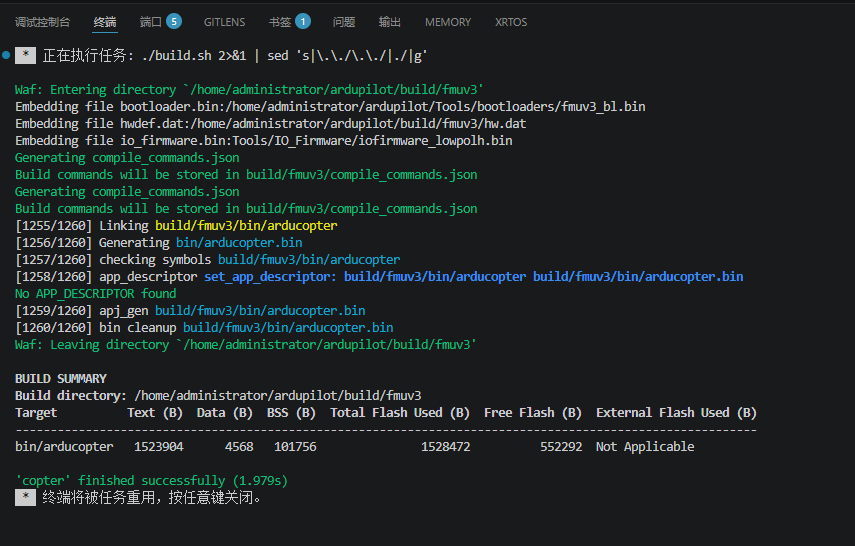Click Data (B) value 4568
The height and width of the screenshot is (546, 855).
coord(239,447)
